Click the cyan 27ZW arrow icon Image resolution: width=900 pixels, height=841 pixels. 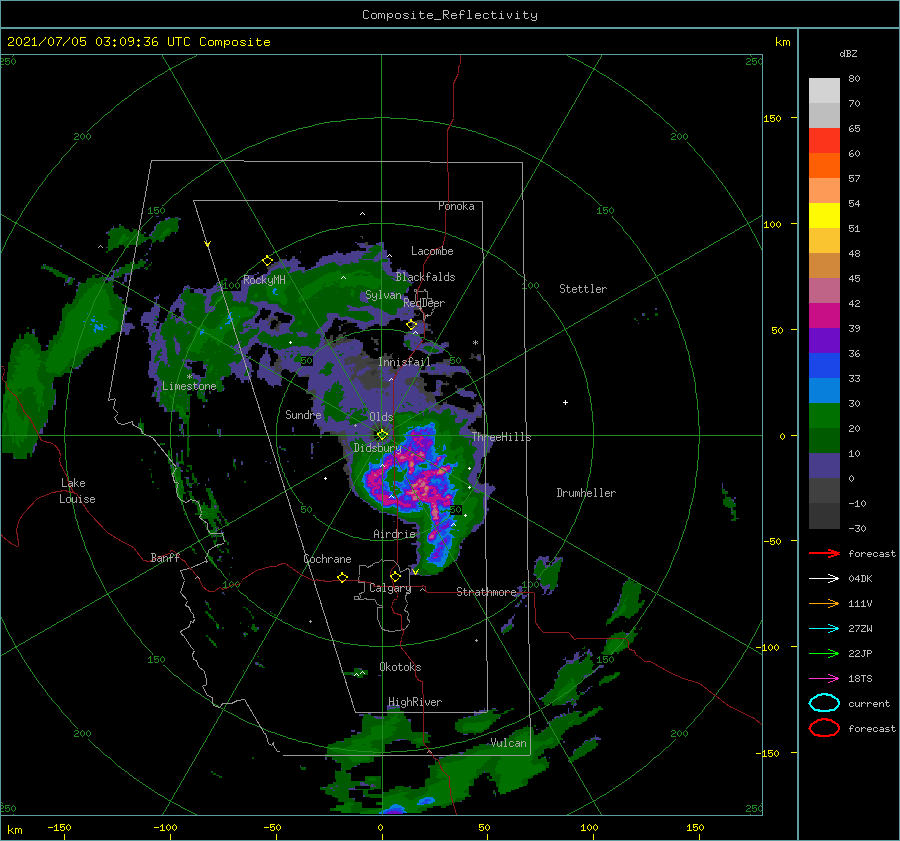click(824, 629)
